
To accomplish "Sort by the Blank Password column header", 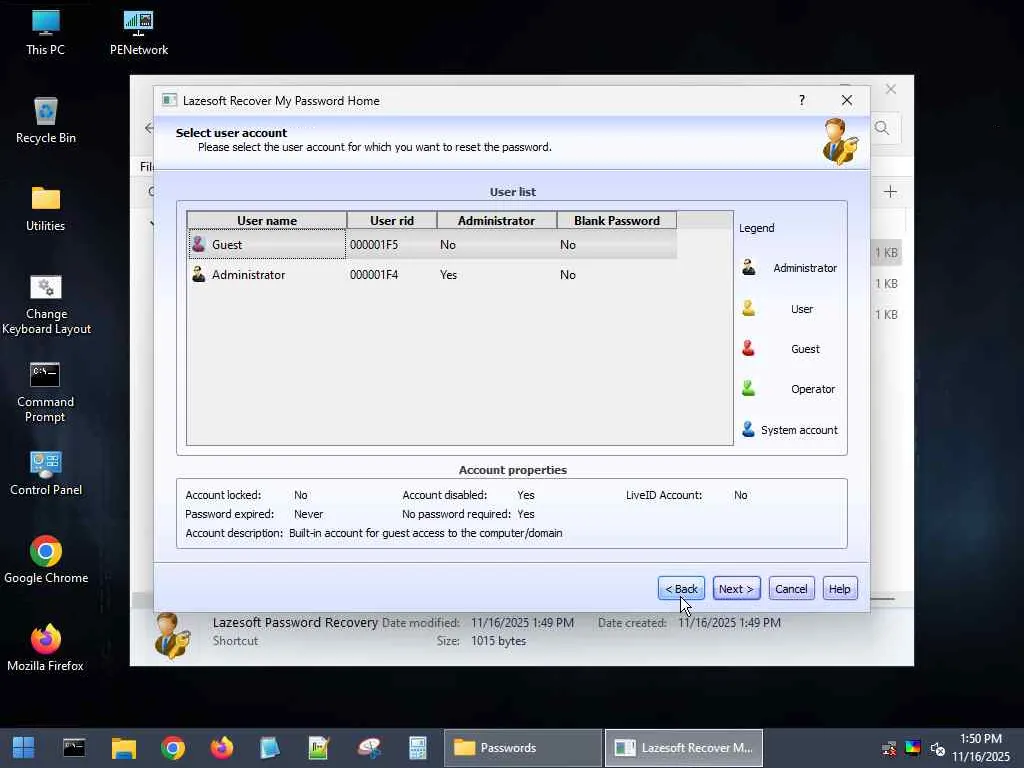I will (616, 221).
